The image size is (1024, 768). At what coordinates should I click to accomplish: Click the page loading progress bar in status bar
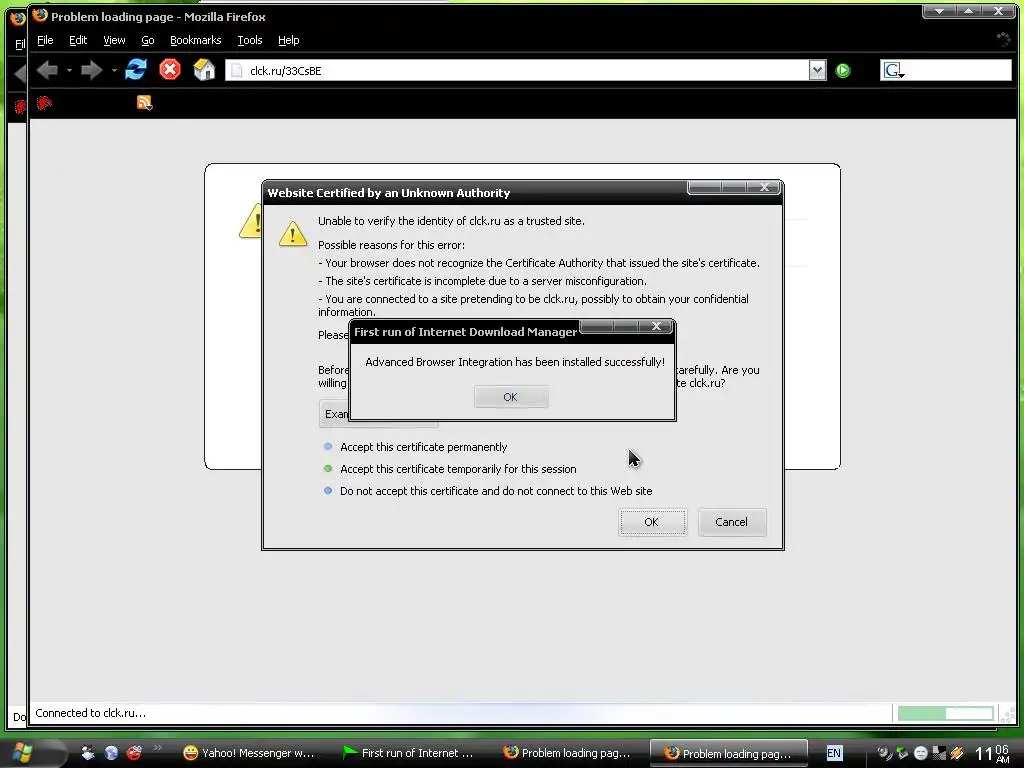946,713
